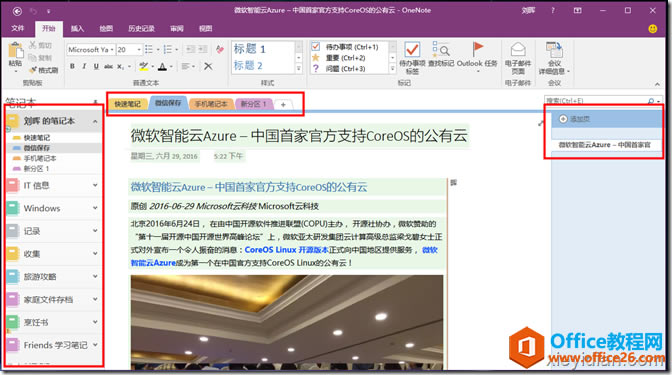The height and width of the screenshot is (375, 672).
Task: Switch to the 绘图 ribbon tab
Action: click(106, 28)
